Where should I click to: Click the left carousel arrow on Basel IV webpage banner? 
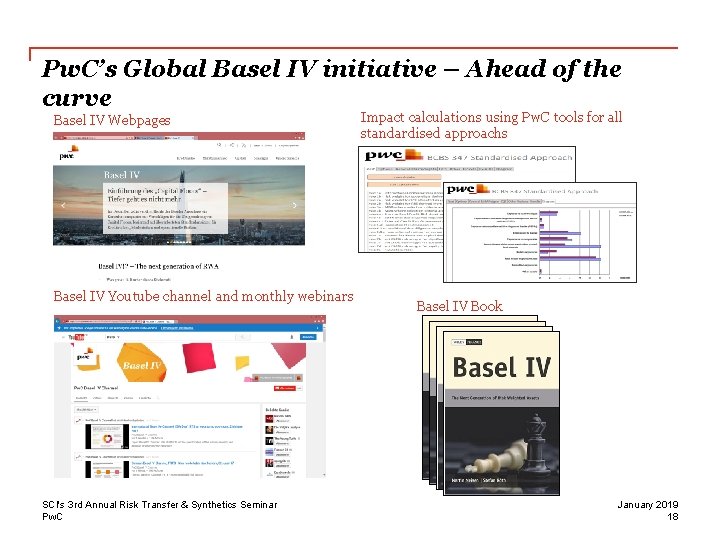tap(63, 205)
